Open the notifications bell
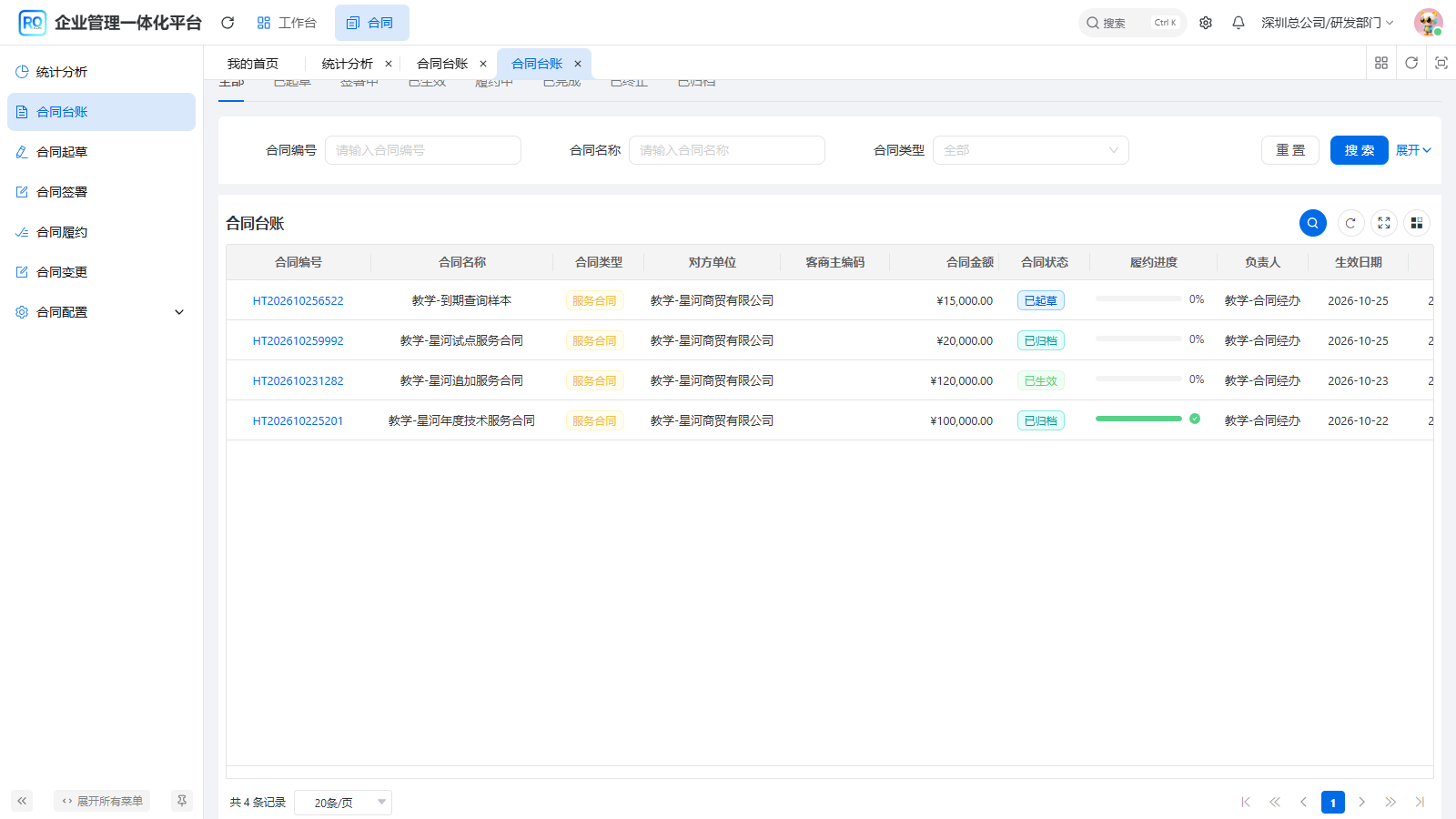Image resolution: width=1456 pixels, height=819 pixels. click(x=1239, y=23)
